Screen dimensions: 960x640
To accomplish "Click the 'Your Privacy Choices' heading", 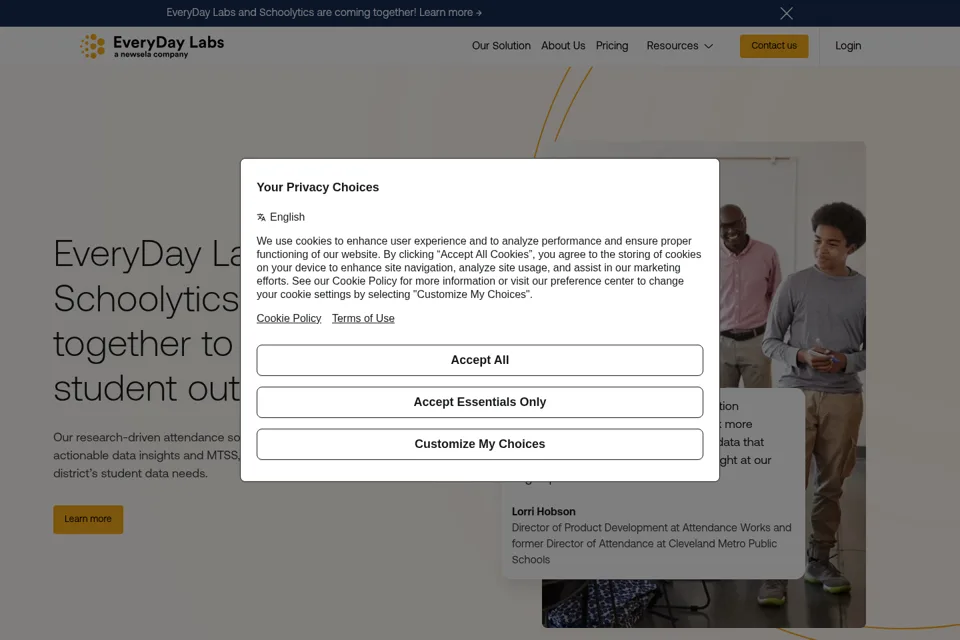I will (317, 187).
